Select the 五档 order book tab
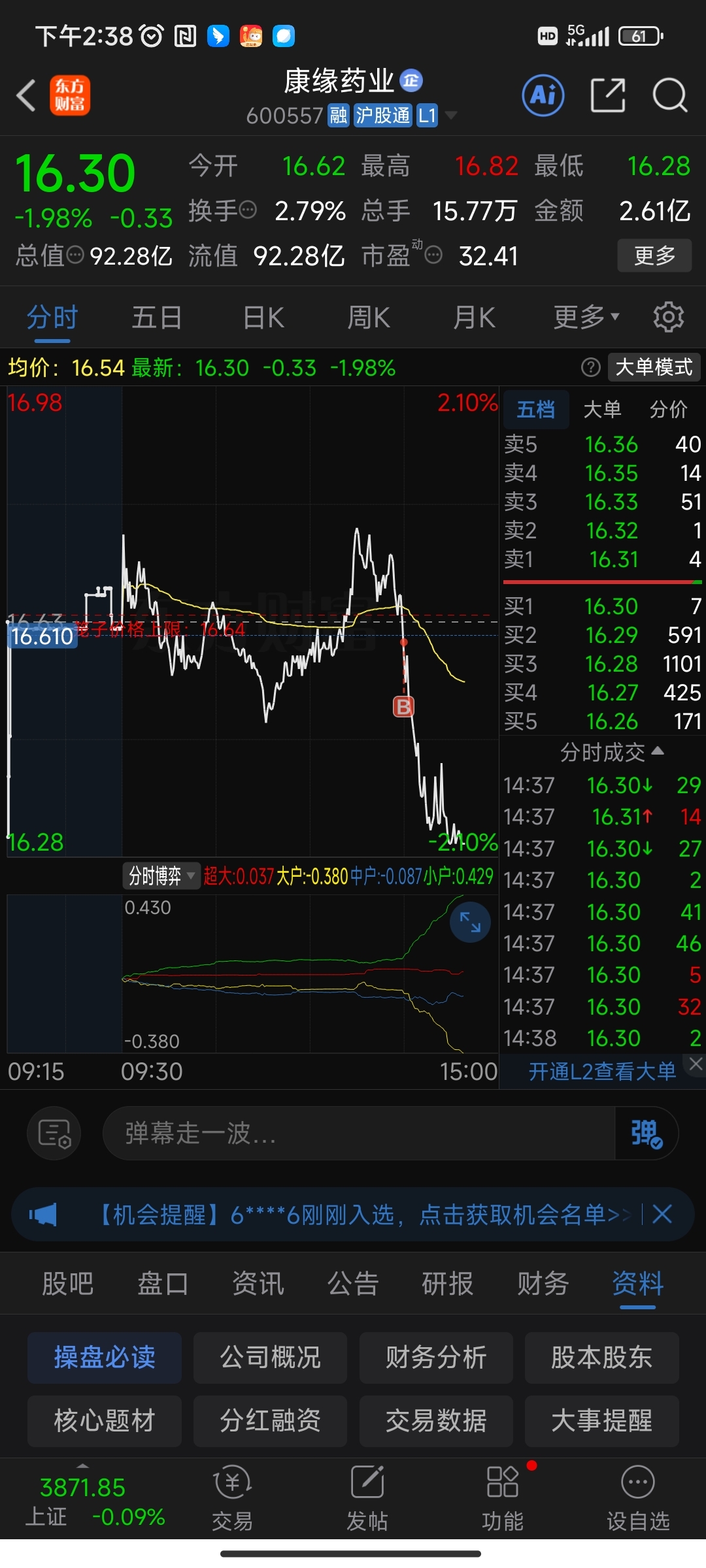 coord(535,409)
